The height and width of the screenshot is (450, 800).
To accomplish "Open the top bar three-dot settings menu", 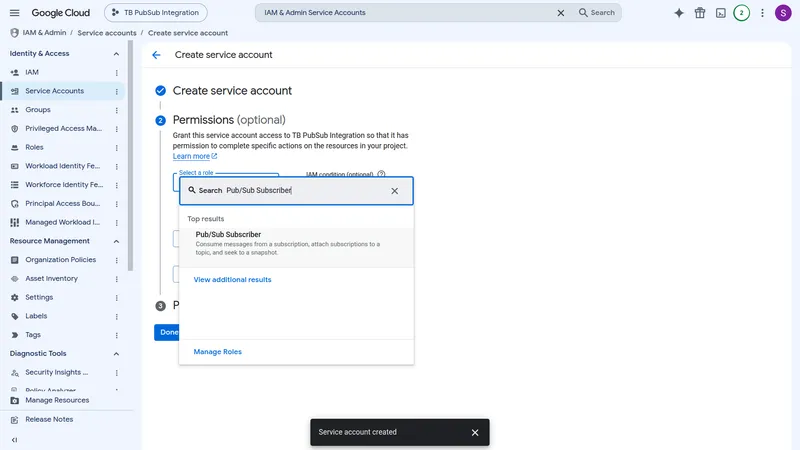I will (x=762, y=13).
